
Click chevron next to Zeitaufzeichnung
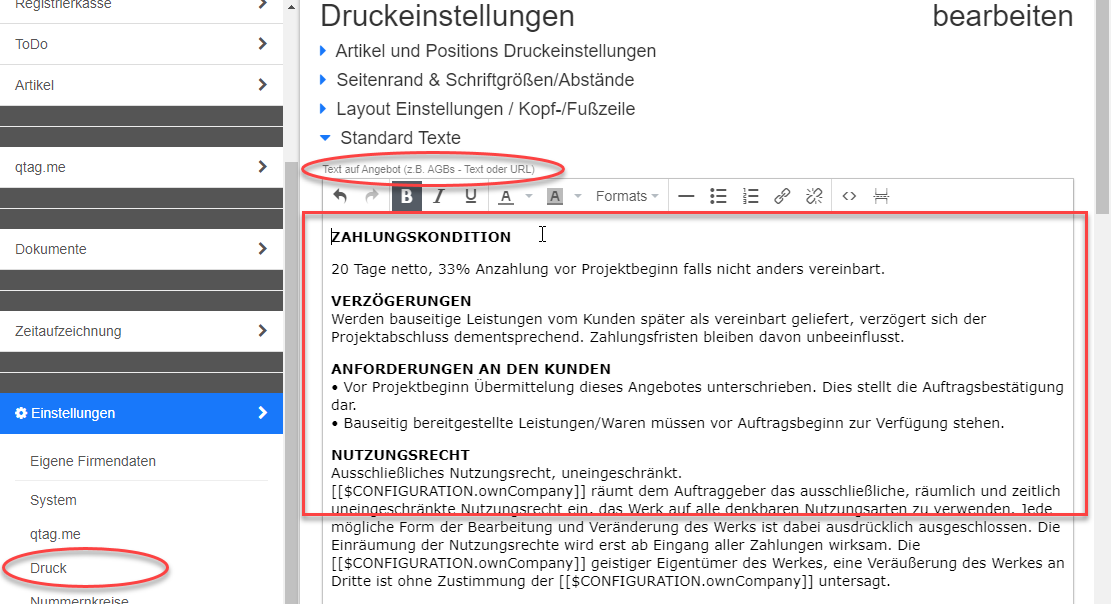[262, 331]
